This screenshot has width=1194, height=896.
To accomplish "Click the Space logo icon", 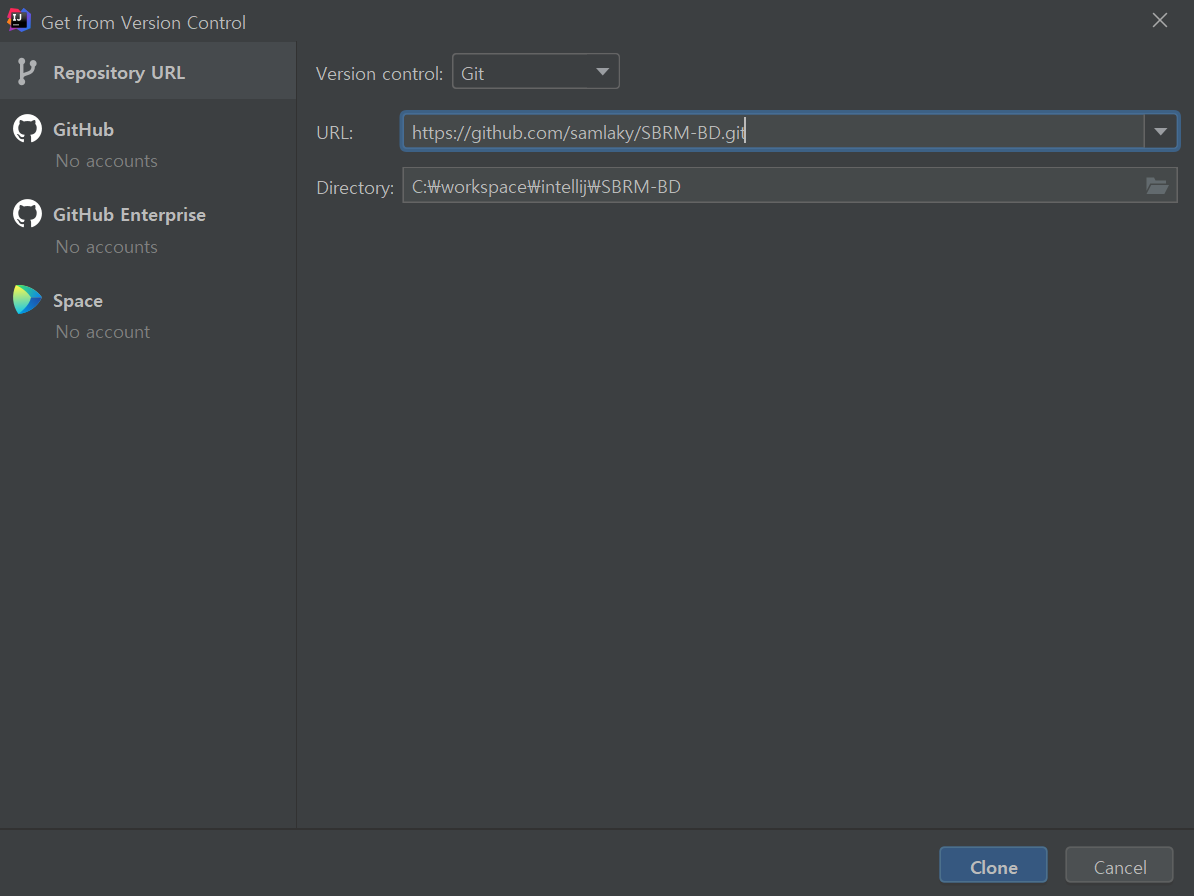I will [x=27, y=300].
